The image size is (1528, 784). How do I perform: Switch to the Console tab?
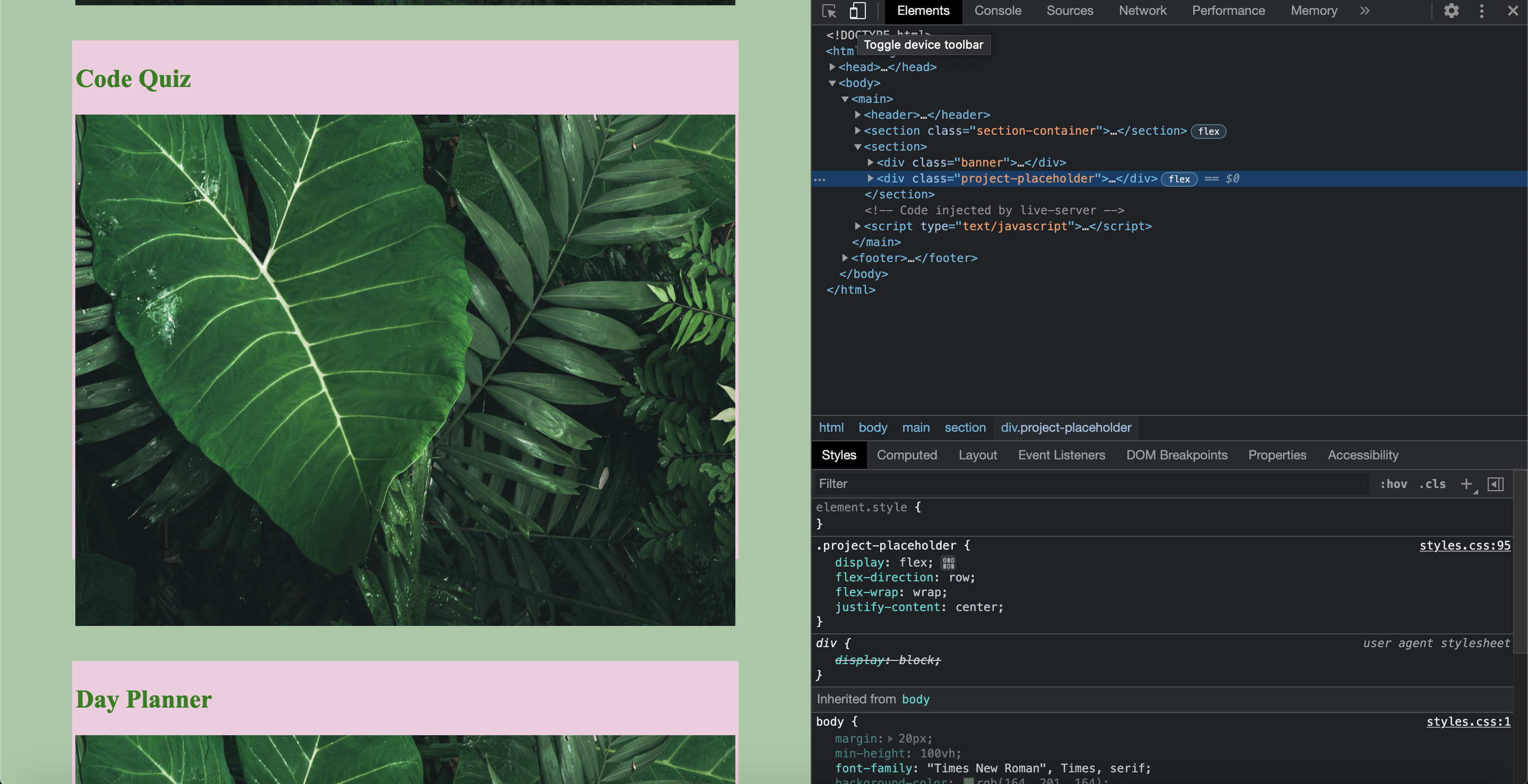997,11
